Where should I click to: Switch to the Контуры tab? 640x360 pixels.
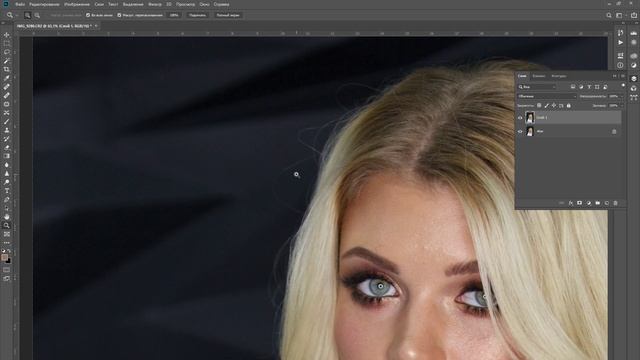click(559, 76)
